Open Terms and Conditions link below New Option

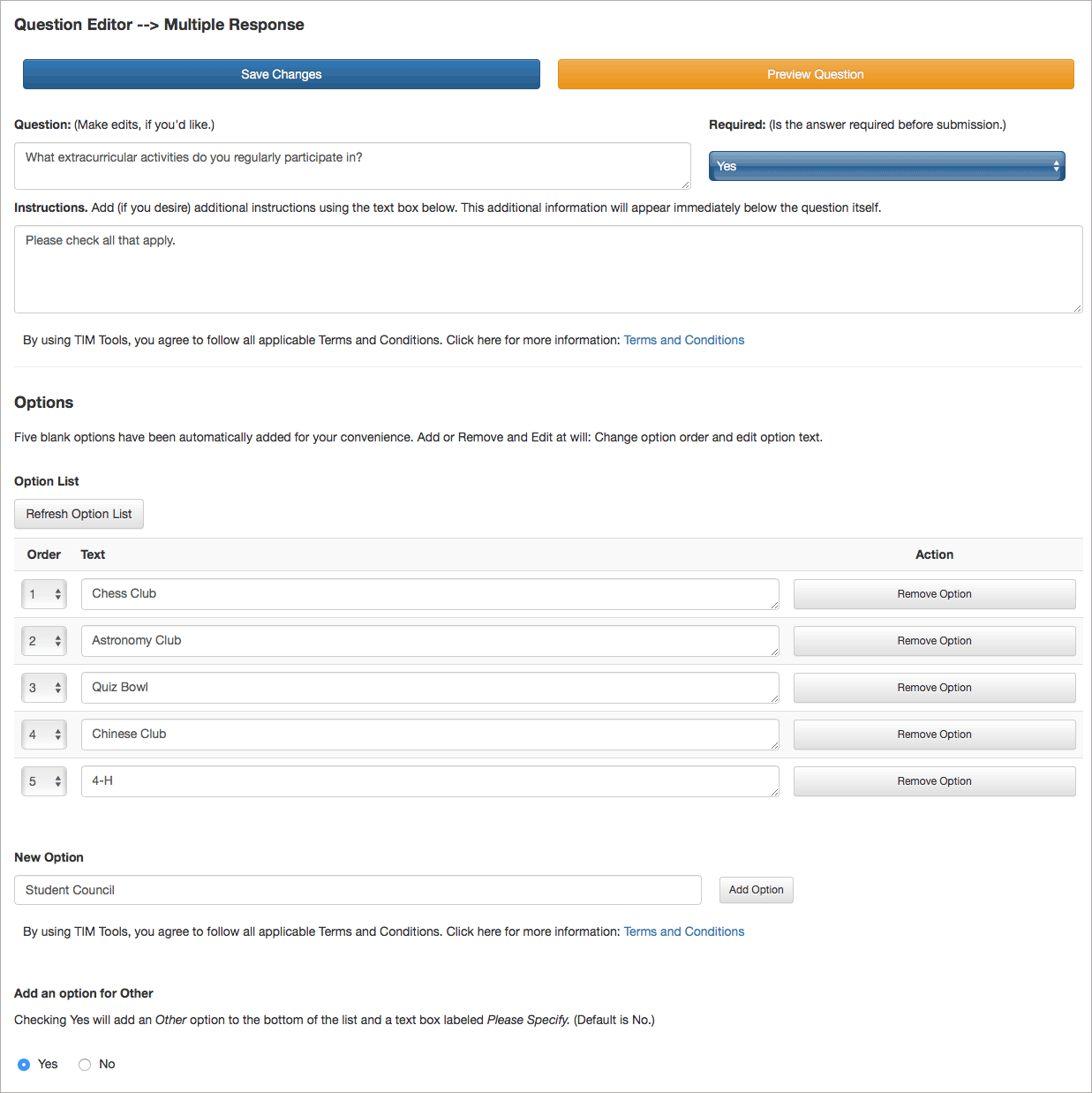click(684, 931)
